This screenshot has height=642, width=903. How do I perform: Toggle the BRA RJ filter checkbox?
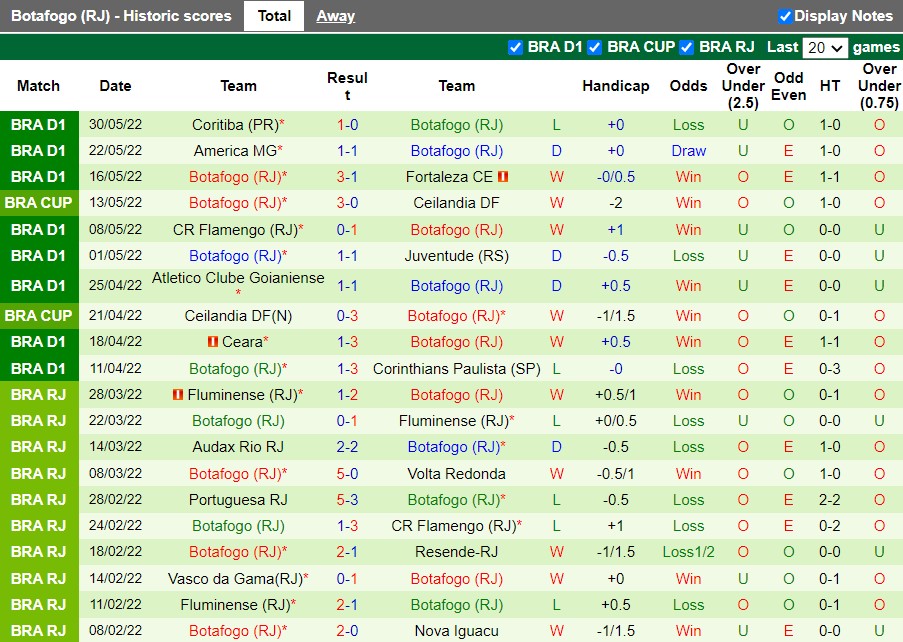coord(687,47)
